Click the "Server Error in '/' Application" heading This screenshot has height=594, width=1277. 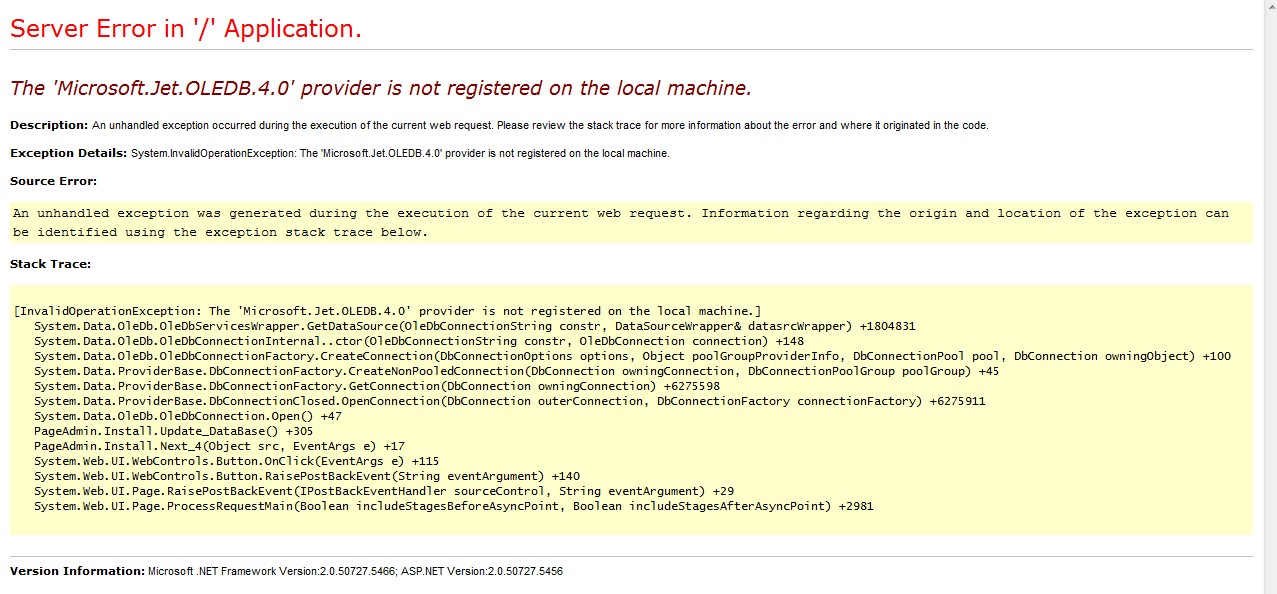tap(186, 29)
